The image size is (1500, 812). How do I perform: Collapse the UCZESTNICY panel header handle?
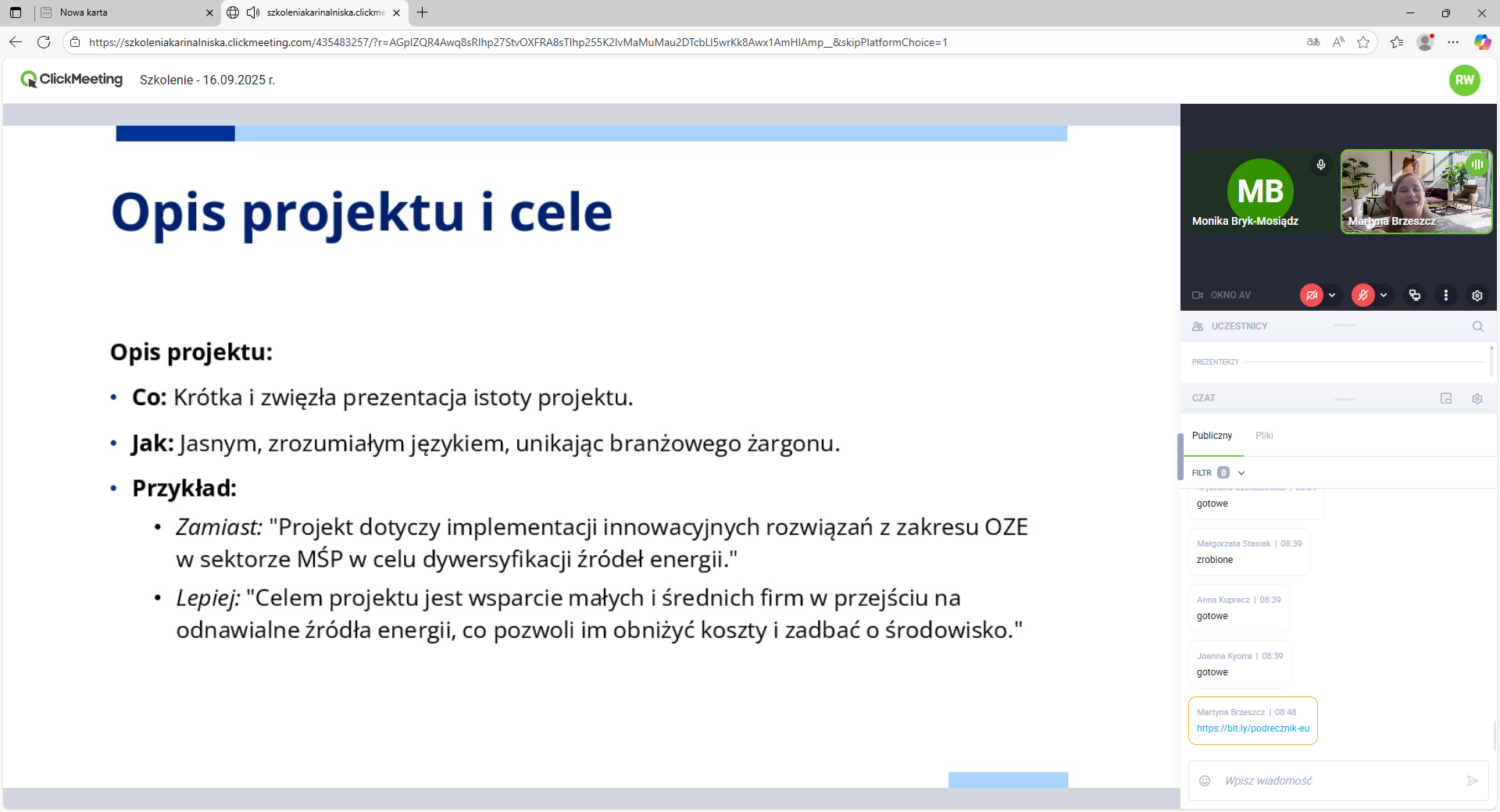pyautogui.click(x=1345, y=326)
